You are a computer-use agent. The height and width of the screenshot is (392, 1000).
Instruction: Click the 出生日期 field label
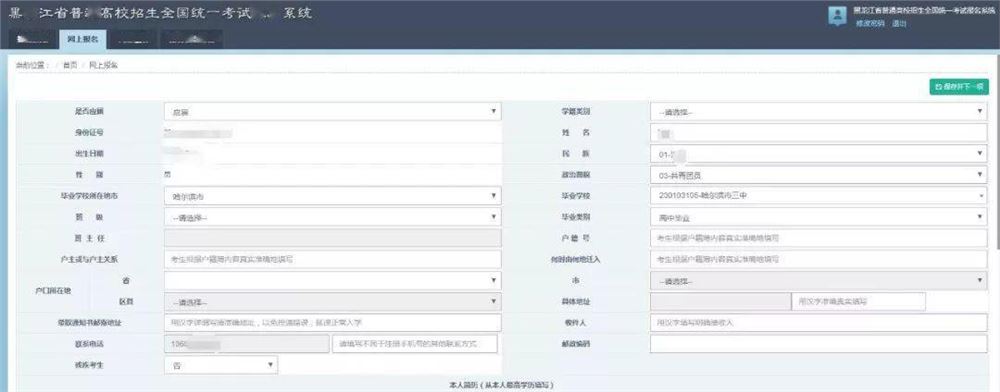pos(89,154)
